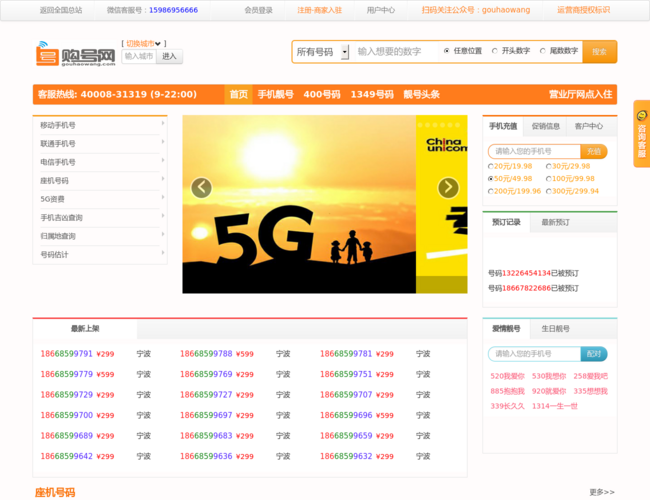650x500 pixels.
Task: Choose the 100元/99.98 recharge amount
Action: click(549, 178)
